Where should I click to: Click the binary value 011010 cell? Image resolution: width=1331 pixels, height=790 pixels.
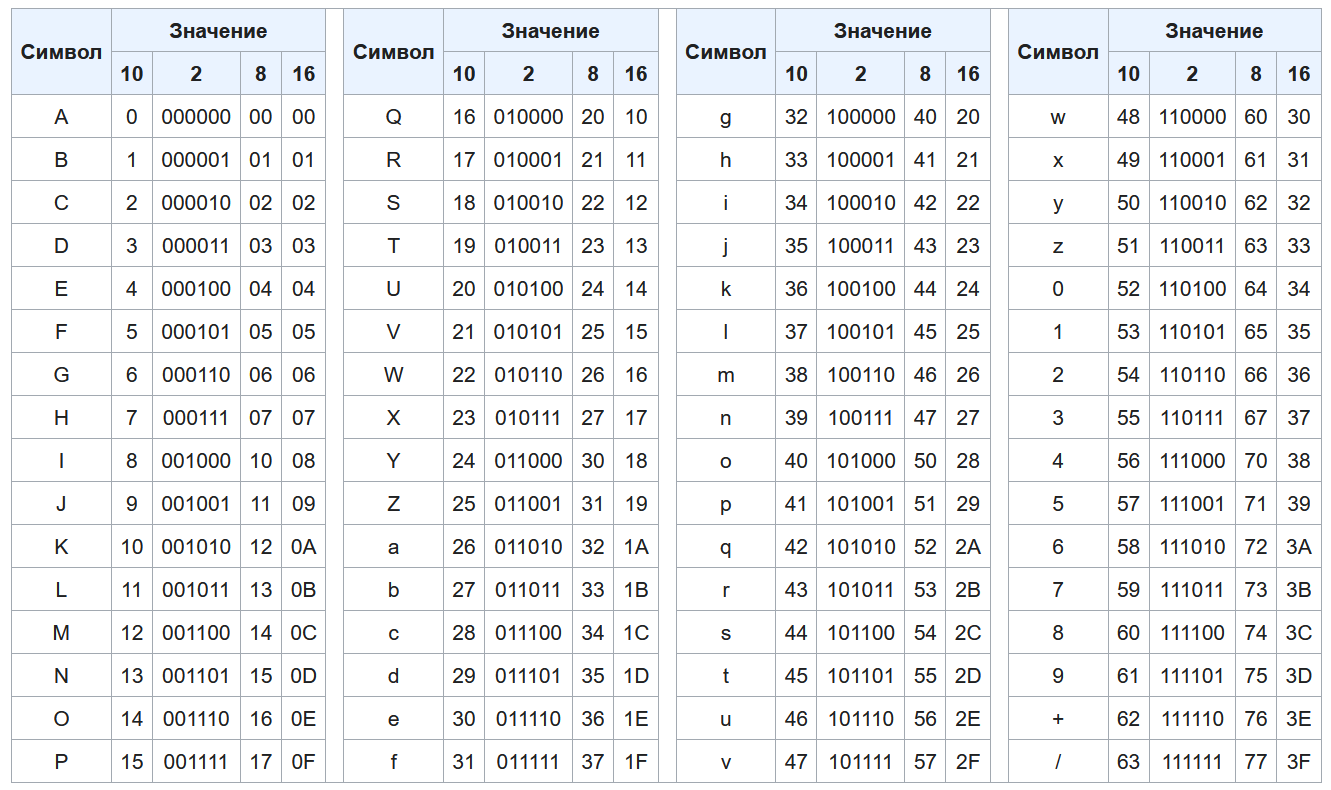click(528, 547)
